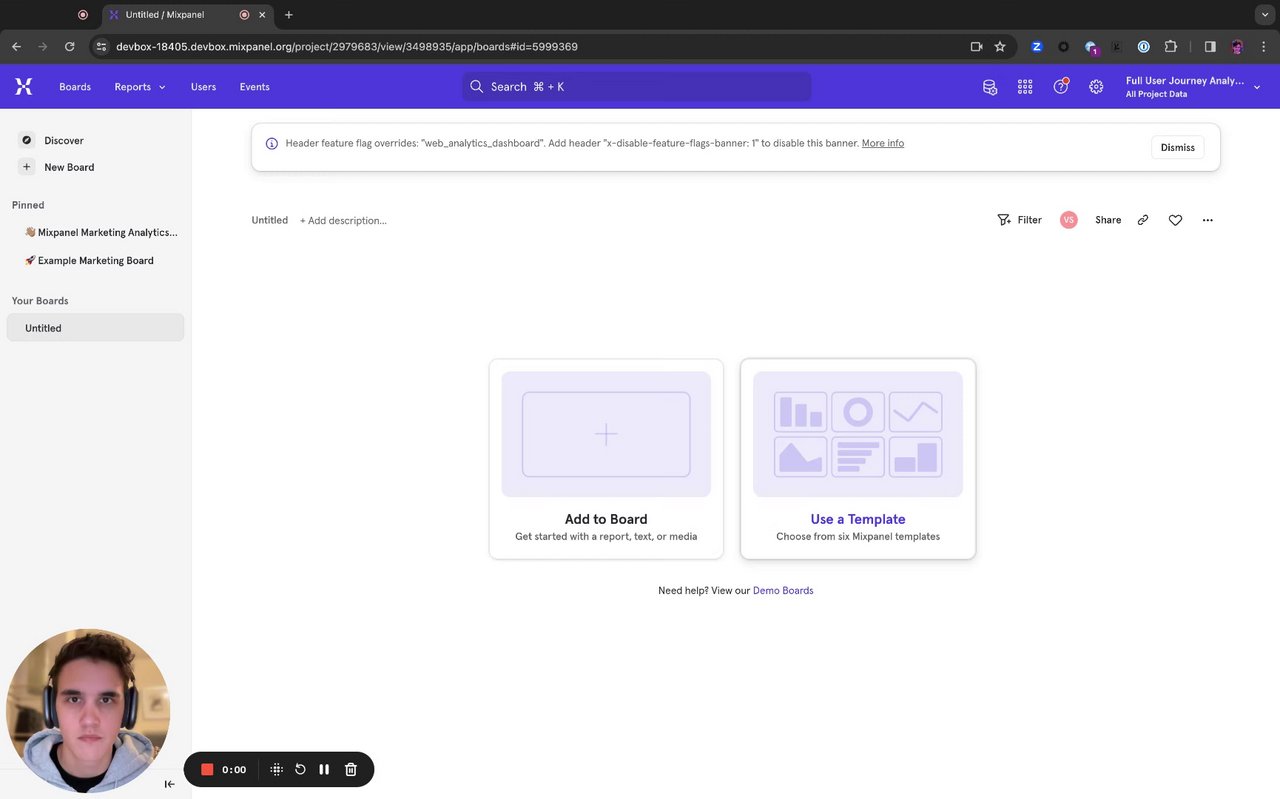This screenshot has width=1280, height=799.
Task: Expand the browser tab search chevron
Action: [x=1264, y=15]
